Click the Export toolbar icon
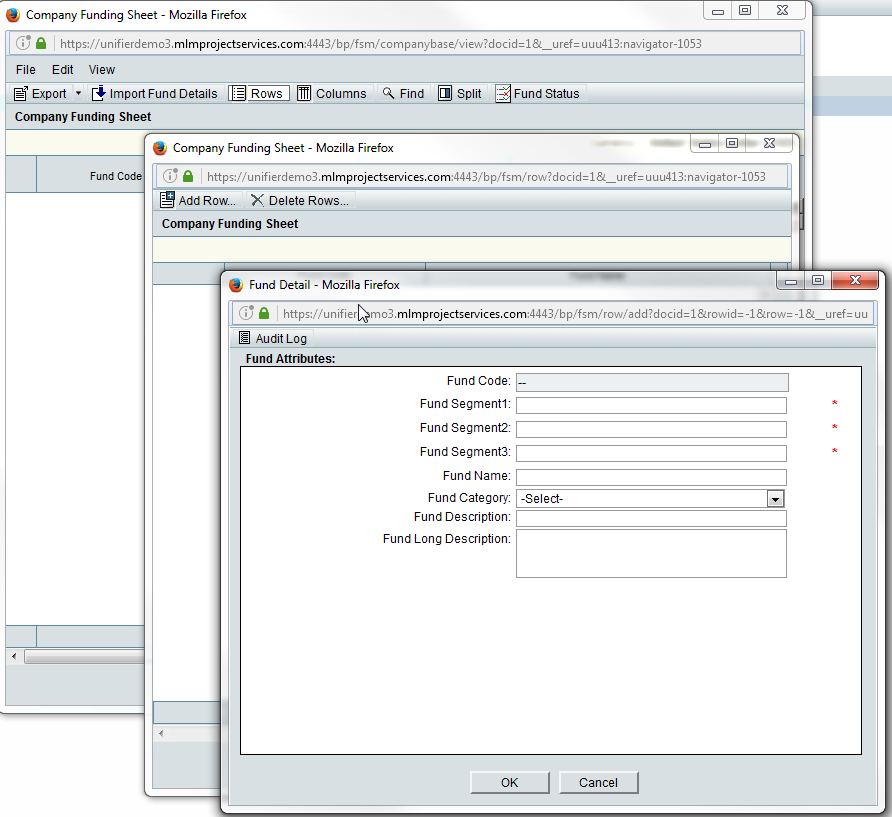Viewport: 892px width, 817px height. [x=21, y=93]
